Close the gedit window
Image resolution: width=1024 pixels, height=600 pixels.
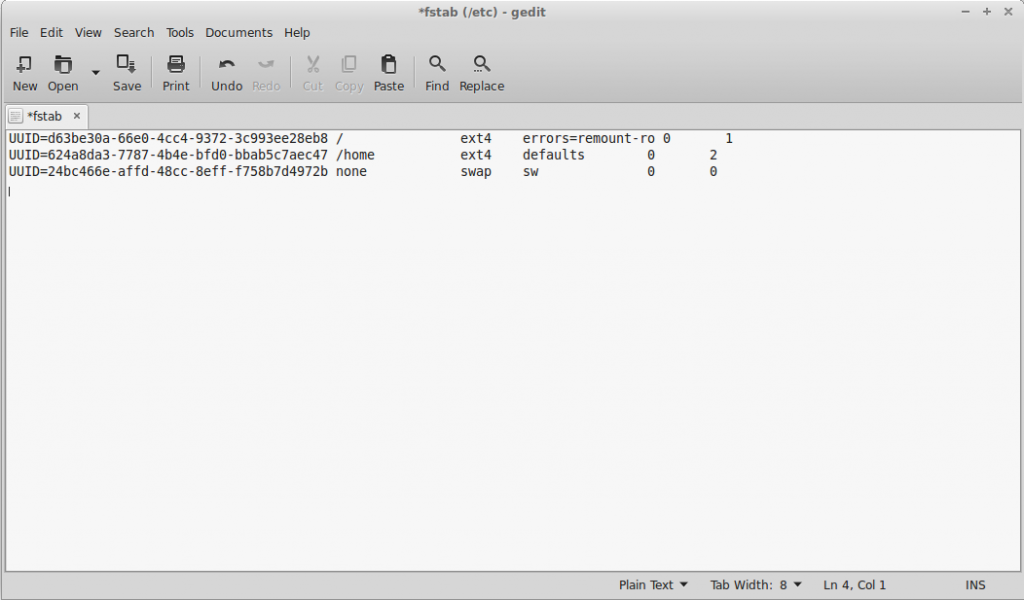click(1008, 12)
